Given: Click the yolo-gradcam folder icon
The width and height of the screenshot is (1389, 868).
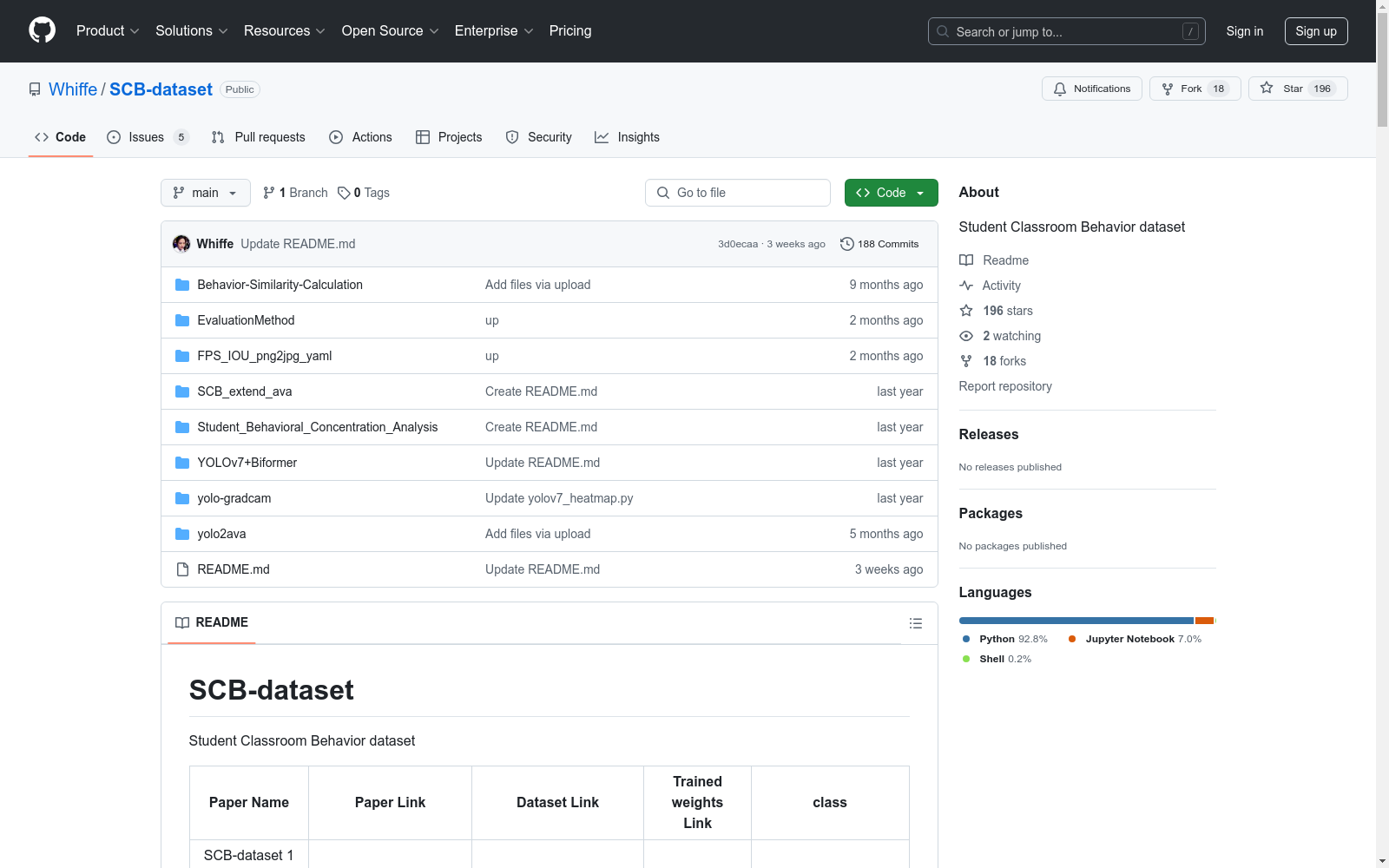Looking at the screenshot, I should pyautogui.click(x=182, y=498).
